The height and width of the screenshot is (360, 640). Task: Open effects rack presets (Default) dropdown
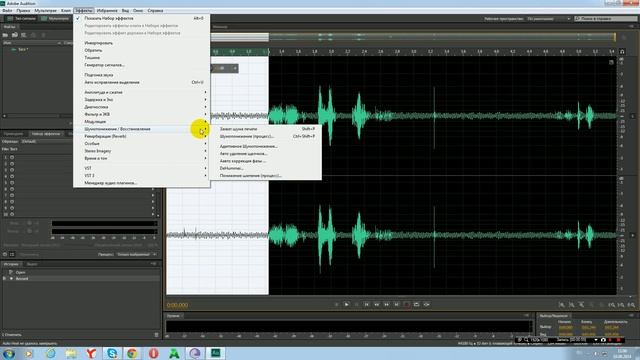[x=46, y=142]
